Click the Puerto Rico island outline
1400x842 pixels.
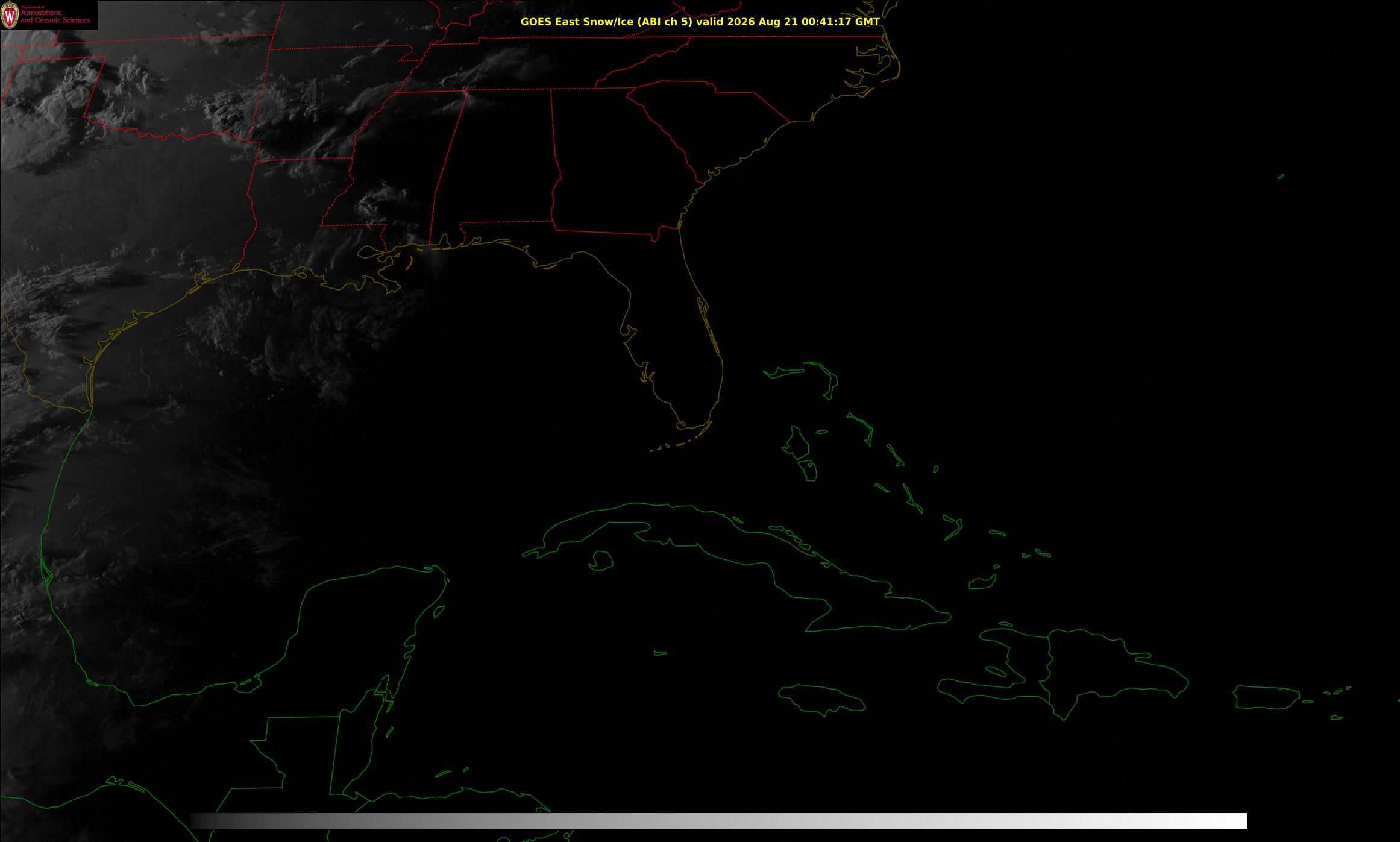[1266, 698]
